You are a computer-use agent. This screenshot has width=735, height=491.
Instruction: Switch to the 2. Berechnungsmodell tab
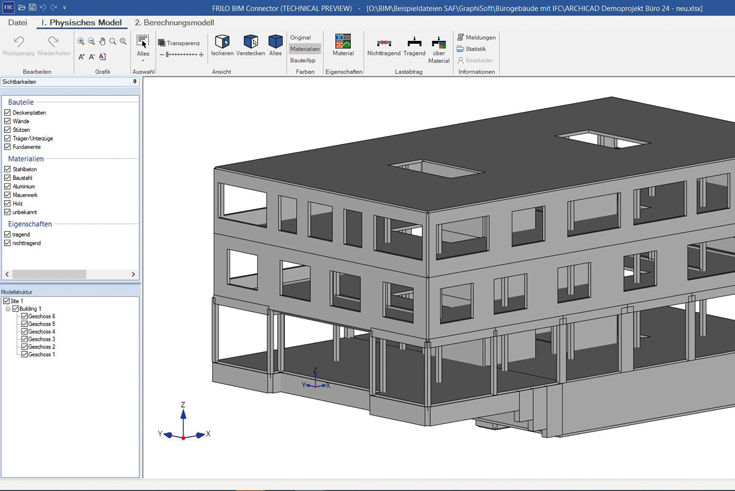(x=174, y=22)
